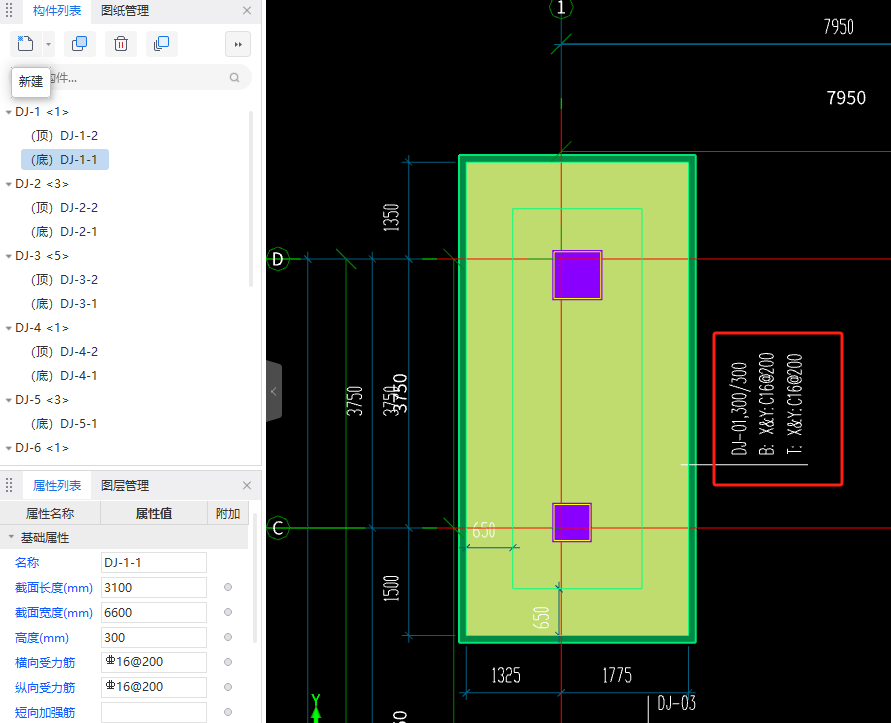Click the search magnifier icon
This screenshot has width=891, height=723.
point(235,78)
